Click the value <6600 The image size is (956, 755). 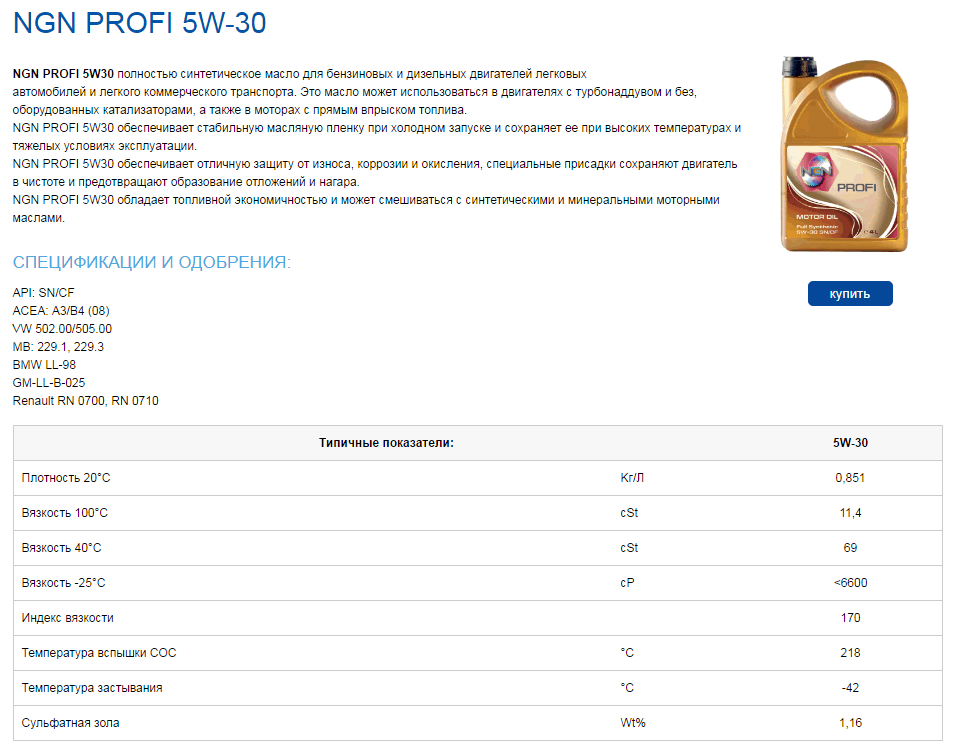[x=851, y=582]
